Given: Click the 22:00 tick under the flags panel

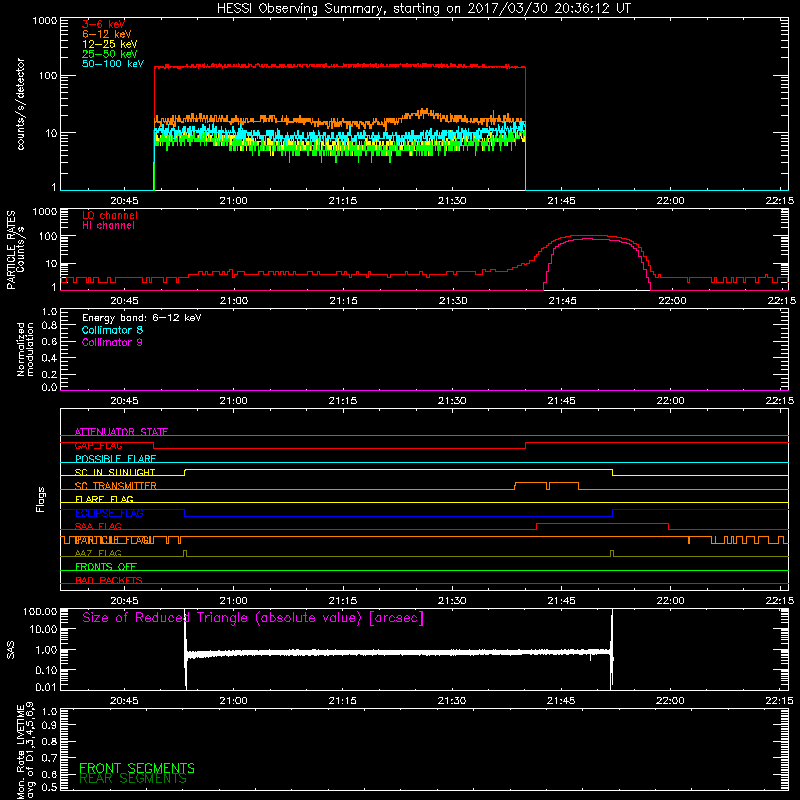Looking at the screenshot, I should (670, 601).
